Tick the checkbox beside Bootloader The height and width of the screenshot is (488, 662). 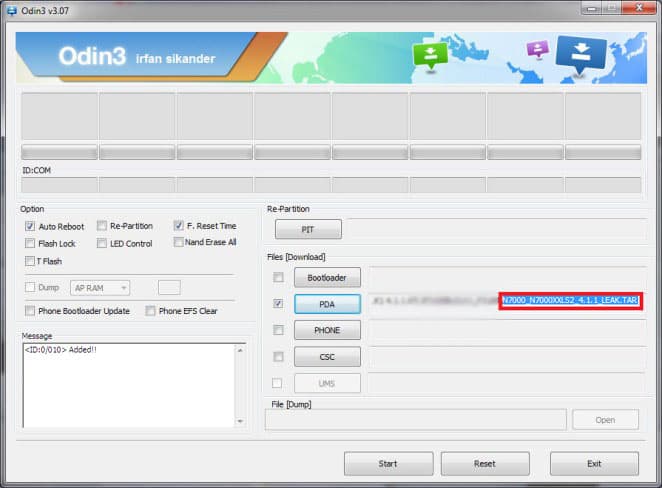click(x=278, y=277)
